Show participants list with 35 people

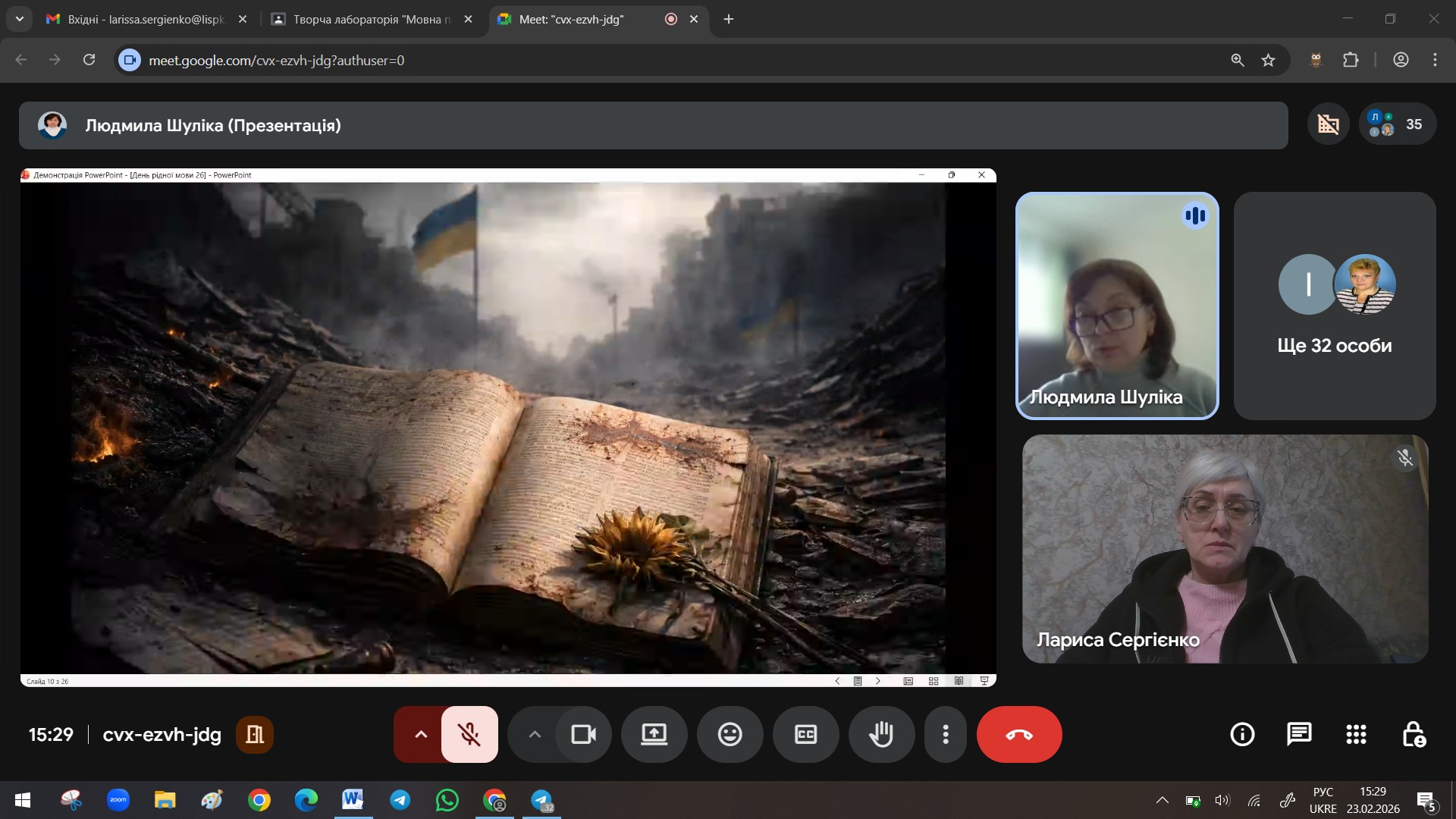click(x=1397, y=124)
